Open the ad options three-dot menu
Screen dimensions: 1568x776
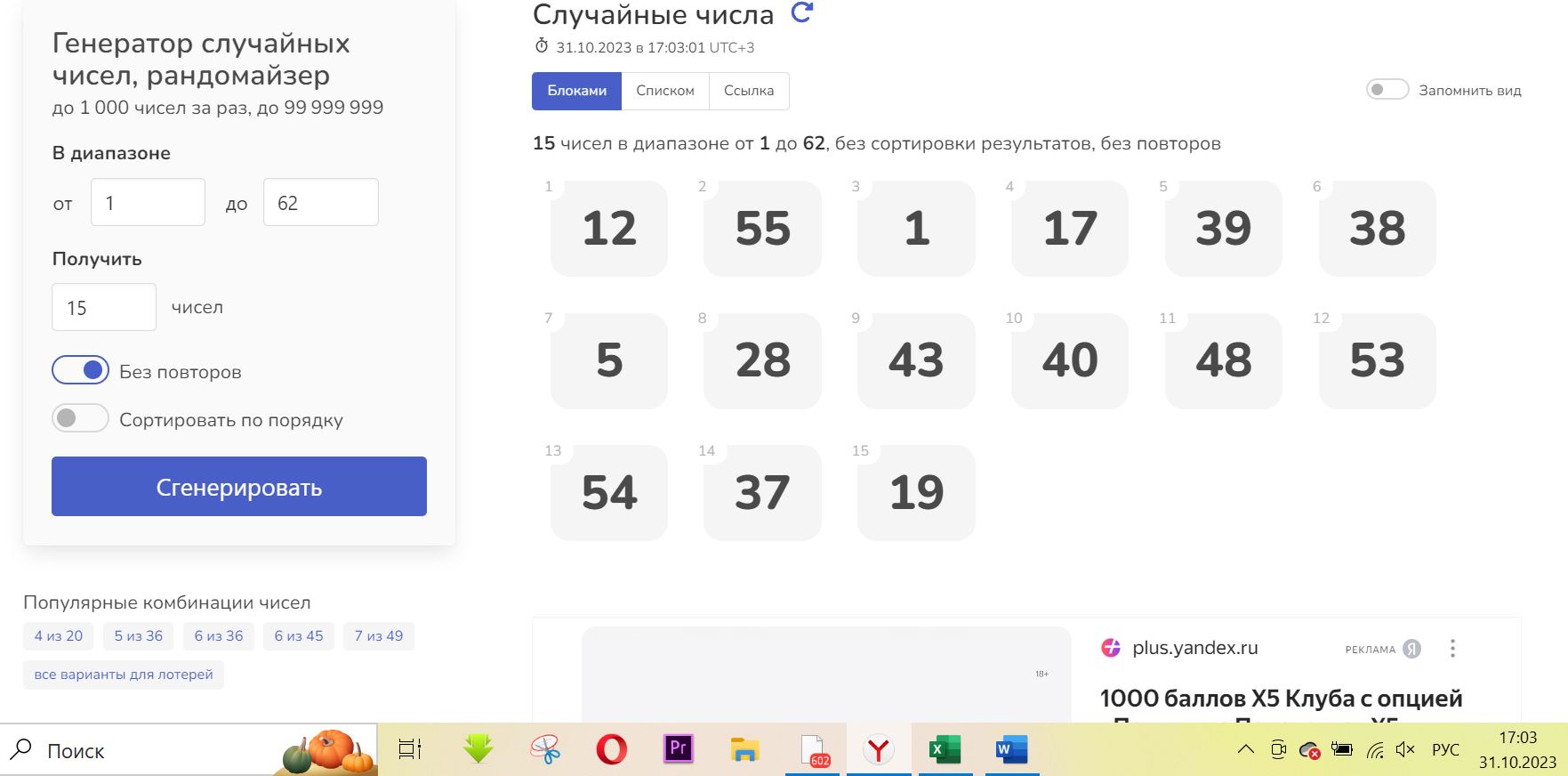(x=1452, y=649)
